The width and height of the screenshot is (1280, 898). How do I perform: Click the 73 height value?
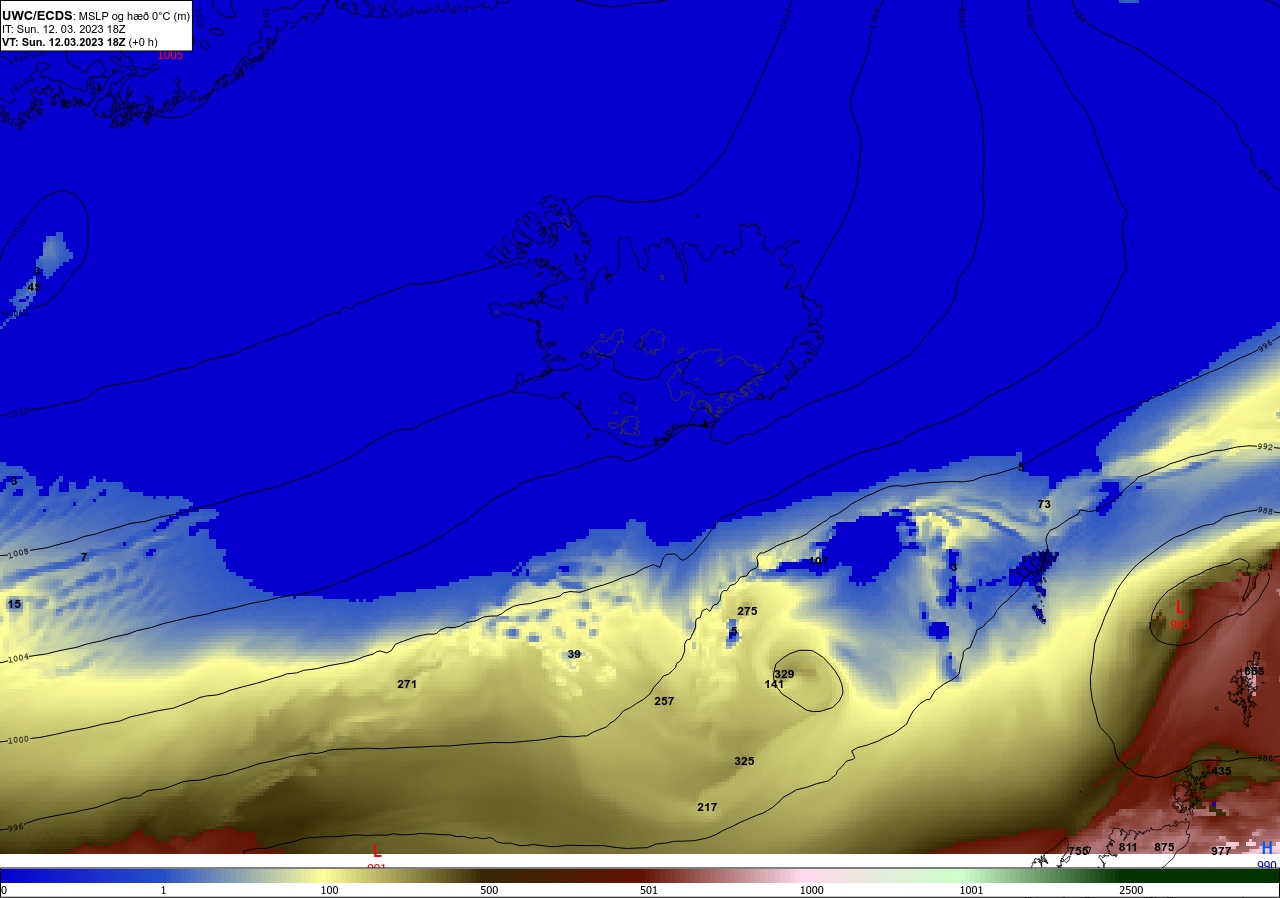coord(1044,504)
